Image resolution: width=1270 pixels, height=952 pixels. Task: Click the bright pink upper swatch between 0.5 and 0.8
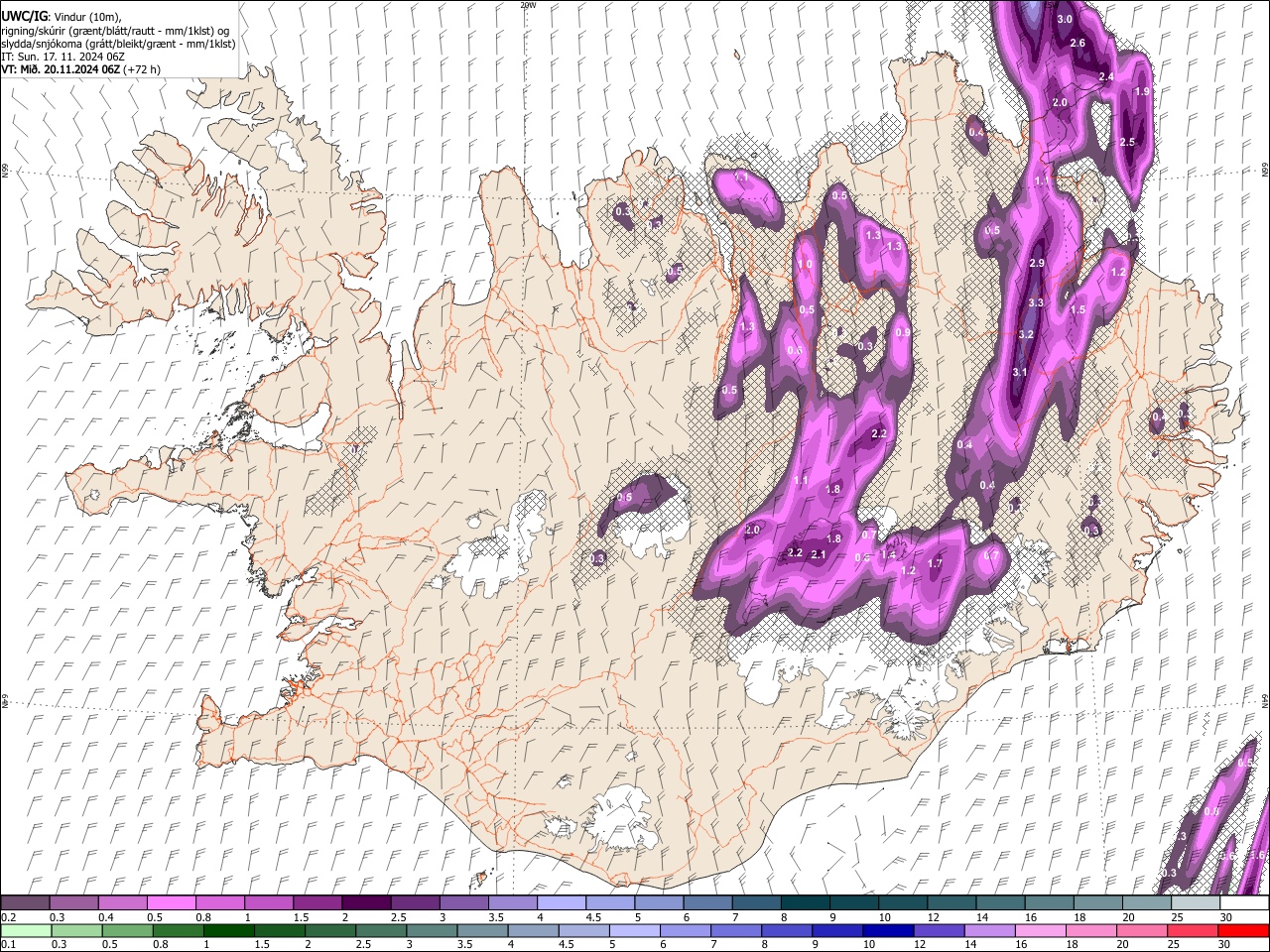(x=171, y=903)
